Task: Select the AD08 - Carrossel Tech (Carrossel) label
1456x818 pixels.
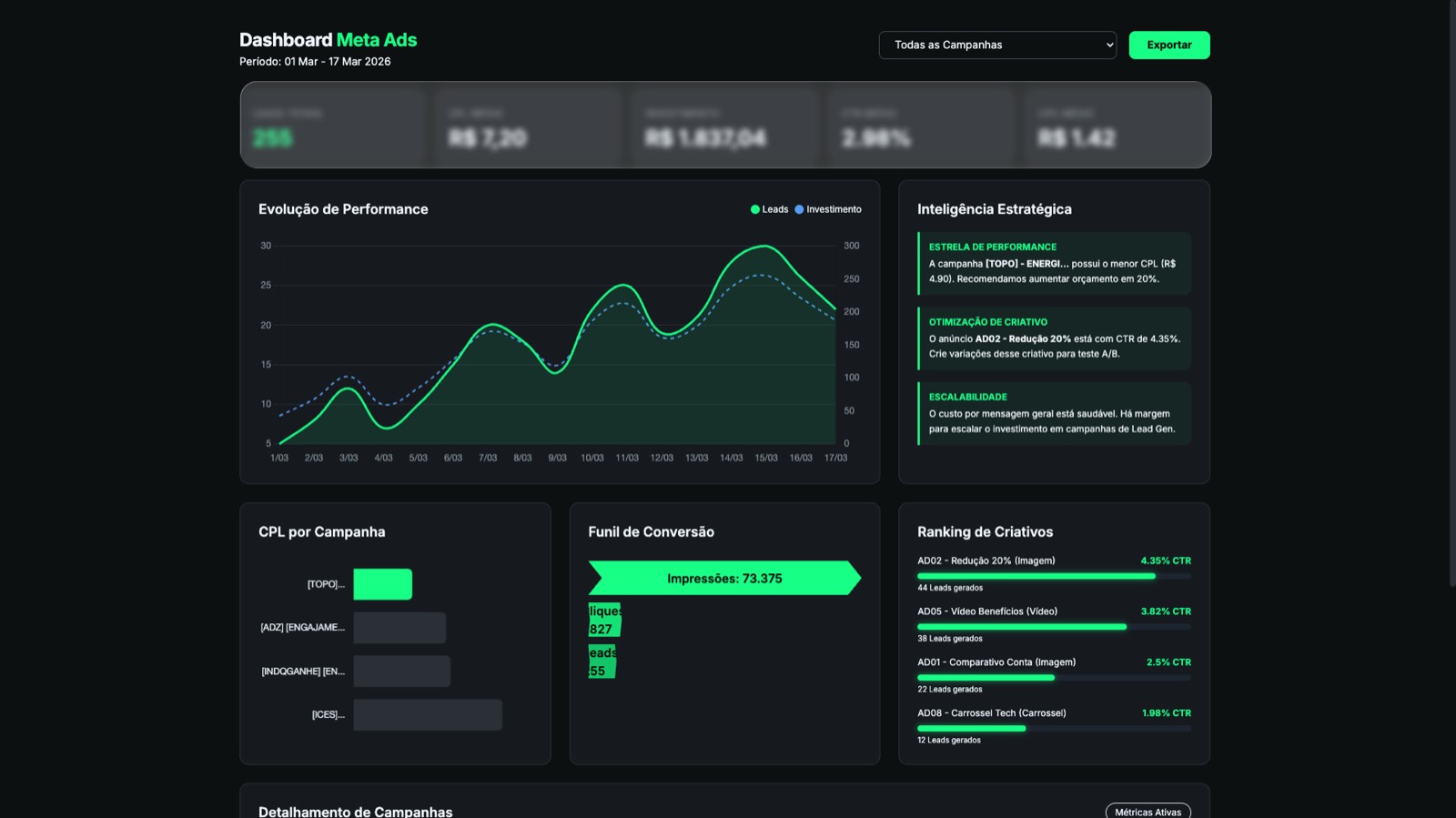Action: coord(992,713)
